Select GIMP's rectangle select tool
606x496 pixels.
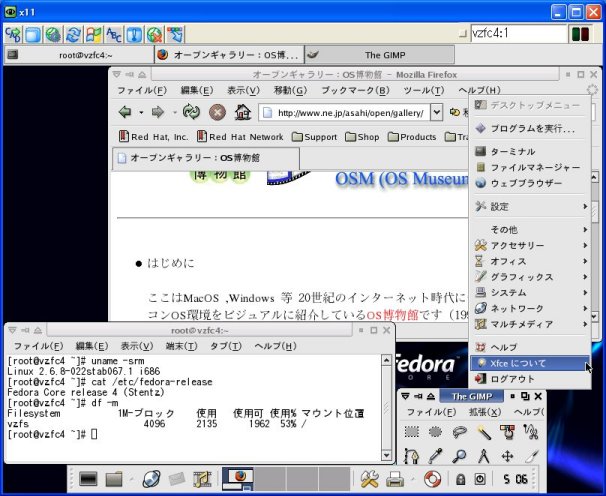pyautogui.click(x=412, y=431)
